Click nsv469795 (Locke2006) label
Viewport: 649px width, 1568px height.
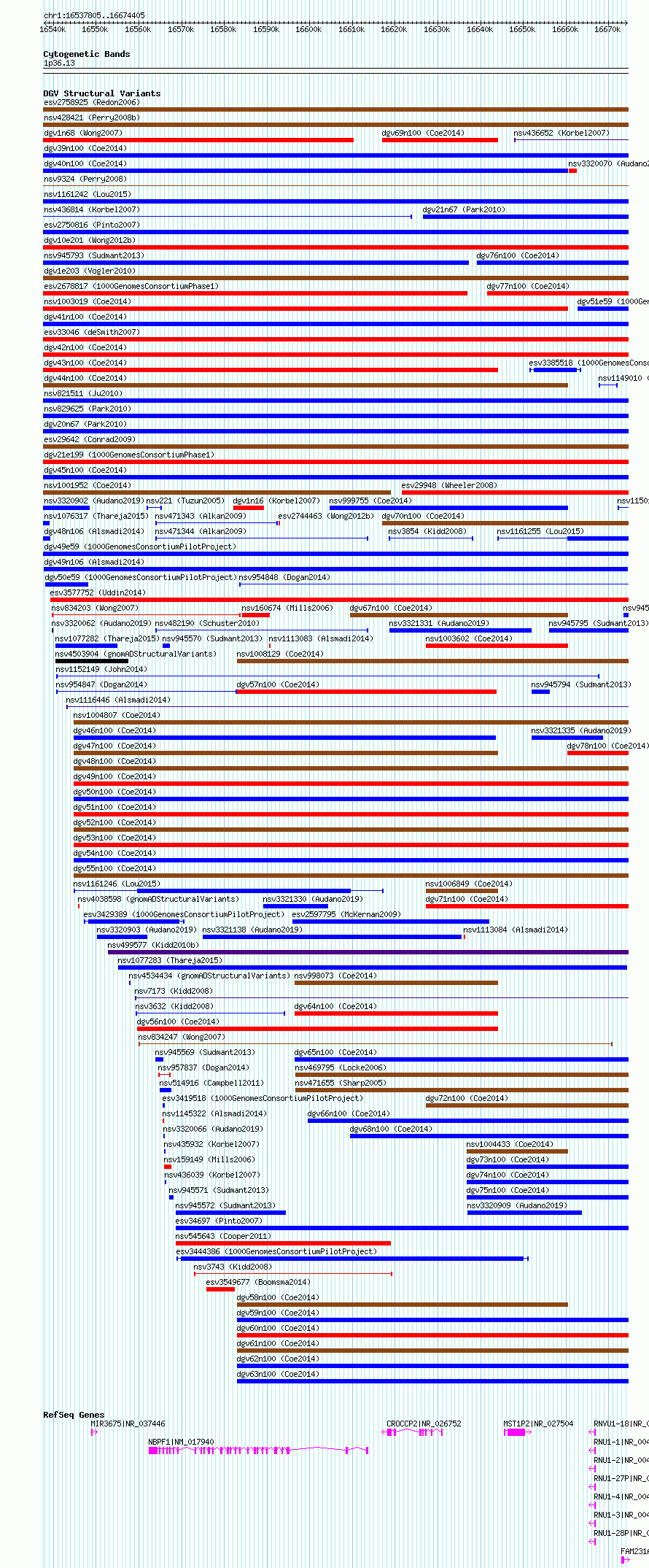pyautogui.click(x=341, y=1068)
